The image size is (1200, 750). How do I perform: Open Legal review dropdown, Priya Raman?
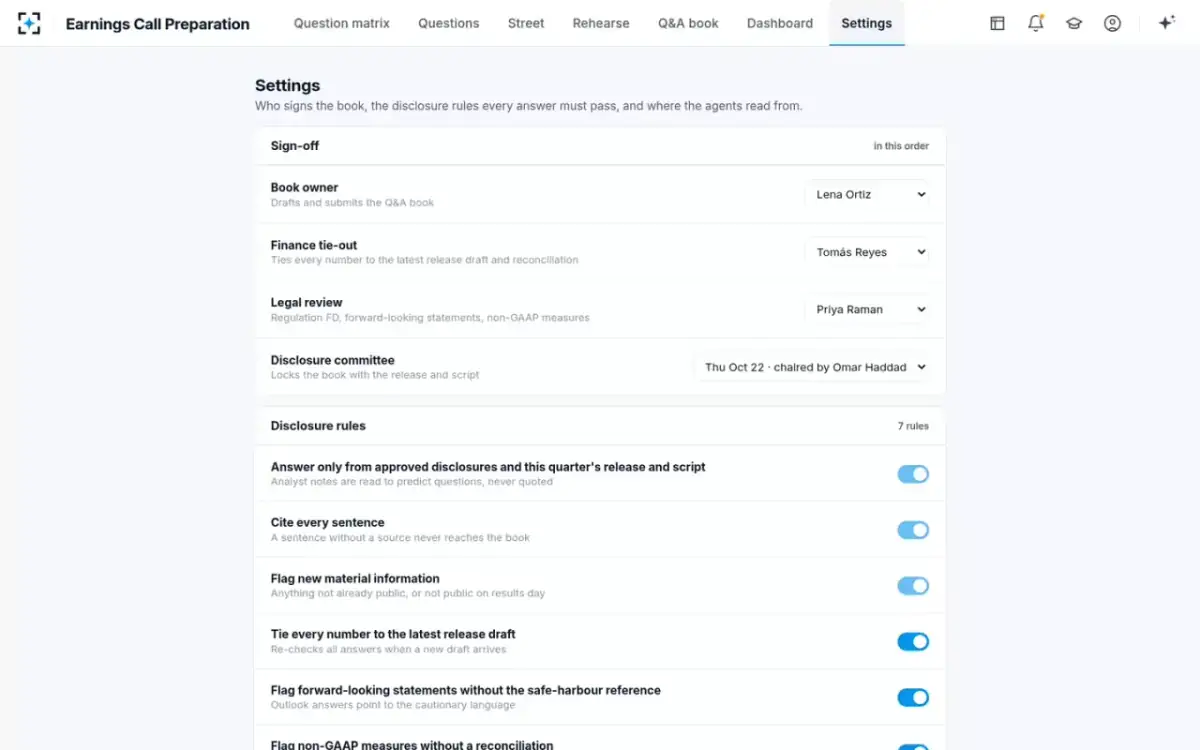(867, 310)
